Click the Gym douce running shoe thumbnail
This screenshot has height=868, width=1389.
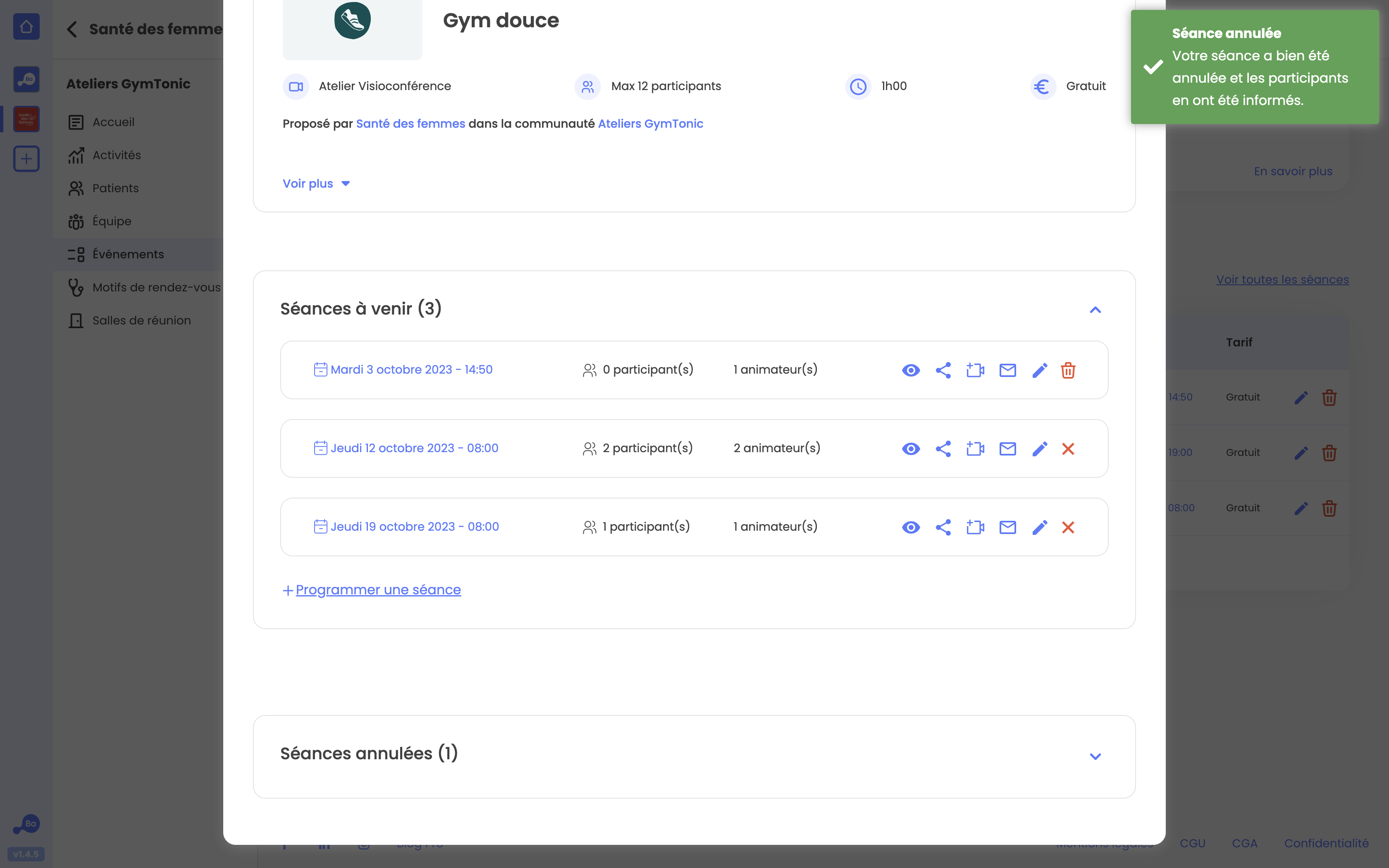click(352, 21)
